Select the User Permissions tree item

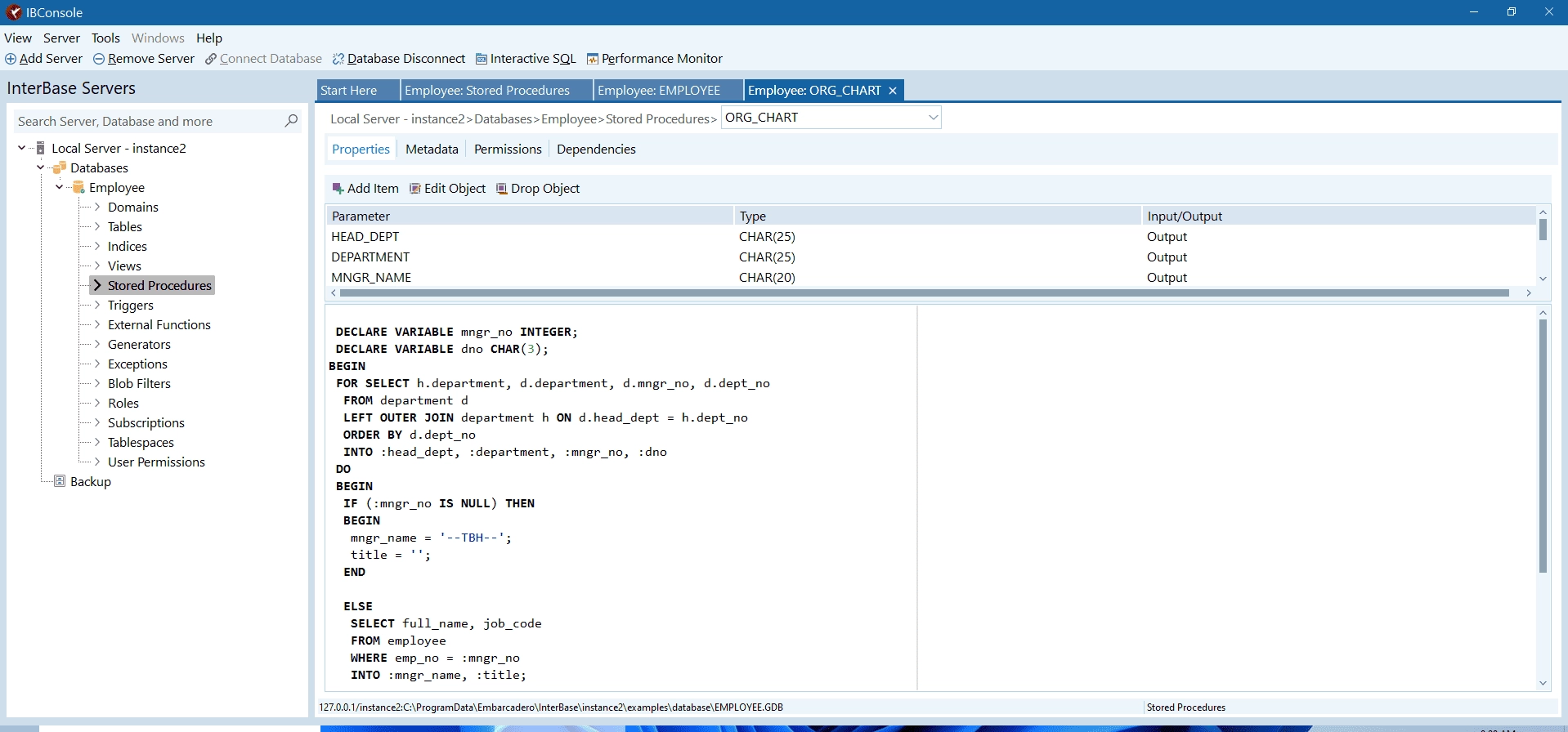tap(156, 462)
